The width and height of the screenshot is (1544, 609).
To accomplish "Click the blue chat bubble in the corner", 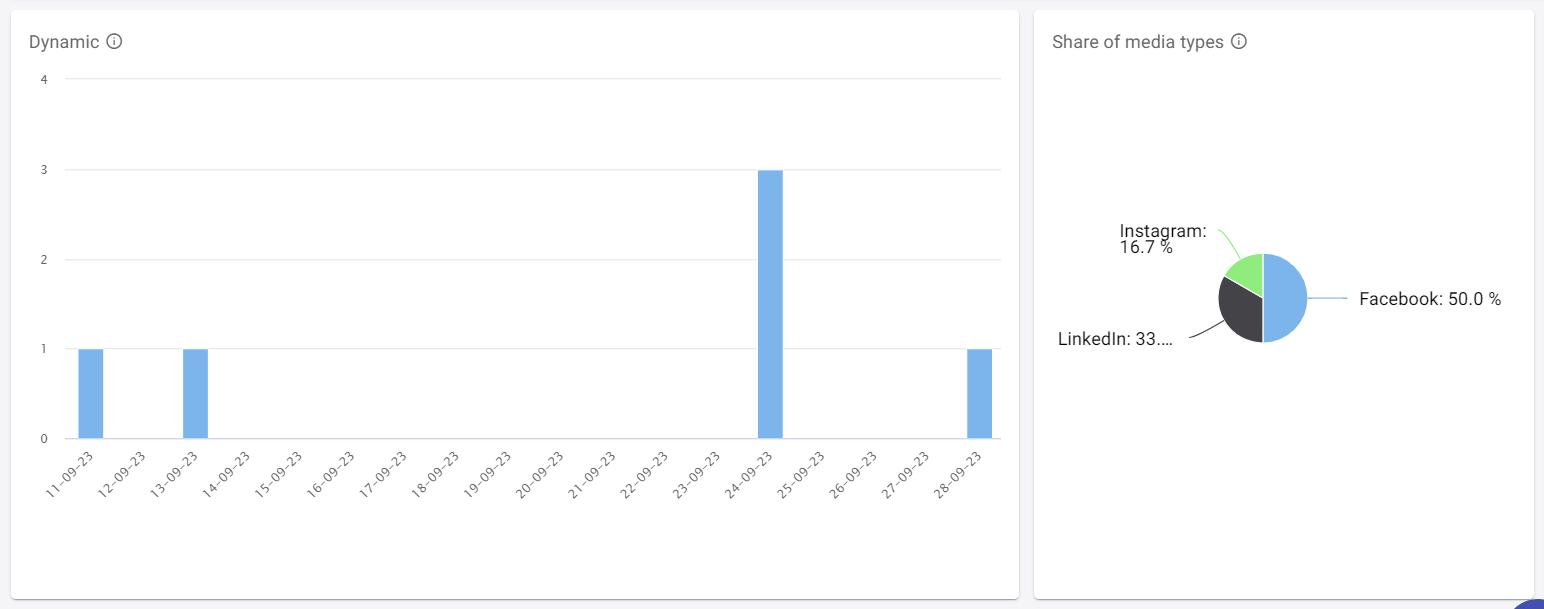I will click(x=1530, y=600).
